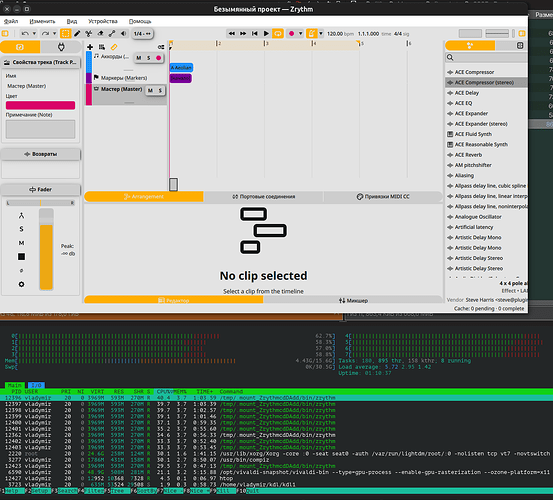Click the Fader mono-compat split icon
The height and width of the screenshot is (500, 553).
click(22, 215)
